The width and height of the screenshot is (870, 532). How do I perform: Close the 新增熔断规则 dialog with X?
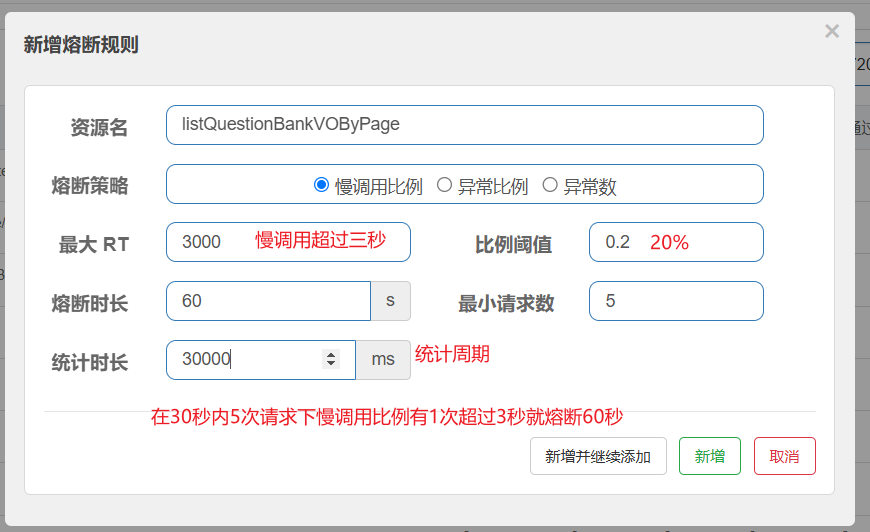(832, 31)
